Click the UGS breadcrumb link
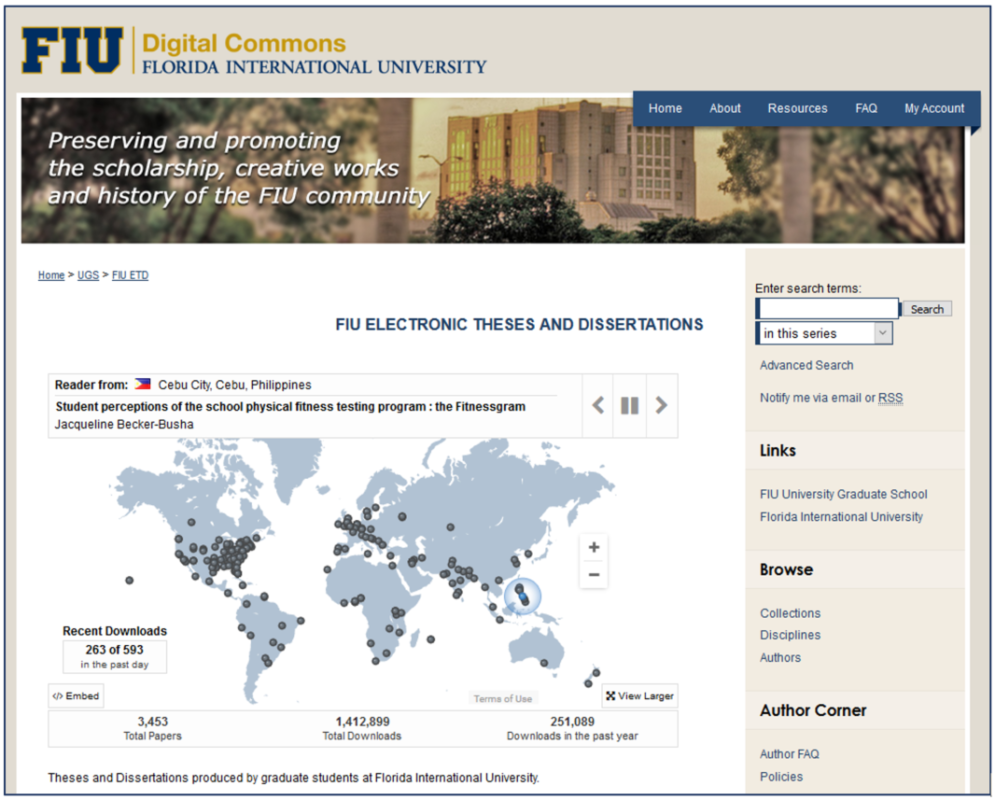Image resolution: width=995 pixels, height=800 pixels. (x=88, y=275)
